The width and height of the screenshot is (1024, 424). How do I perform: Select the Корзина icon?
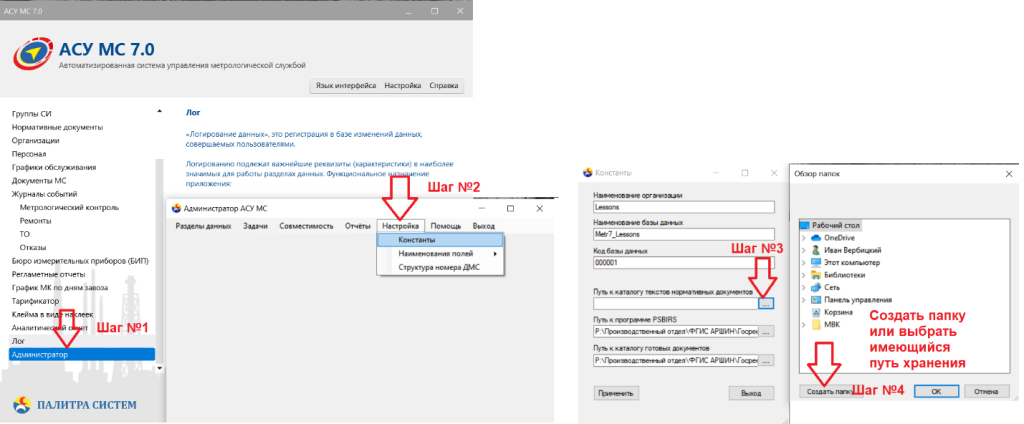816,312
